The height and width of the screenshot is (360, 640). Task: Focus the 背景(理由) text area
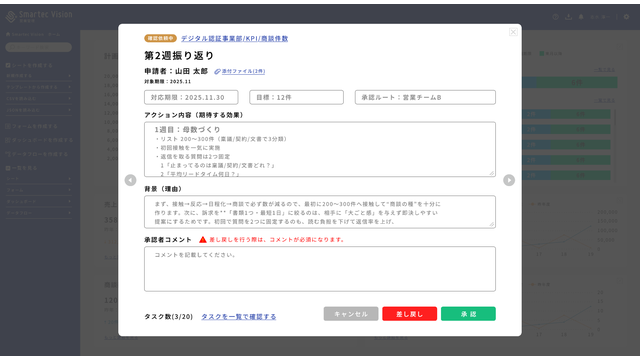320,212
